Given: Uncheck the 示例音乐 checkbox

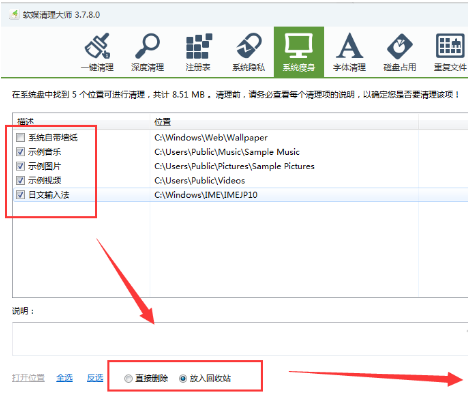Looking at the screenshot, I should [20, 152].
